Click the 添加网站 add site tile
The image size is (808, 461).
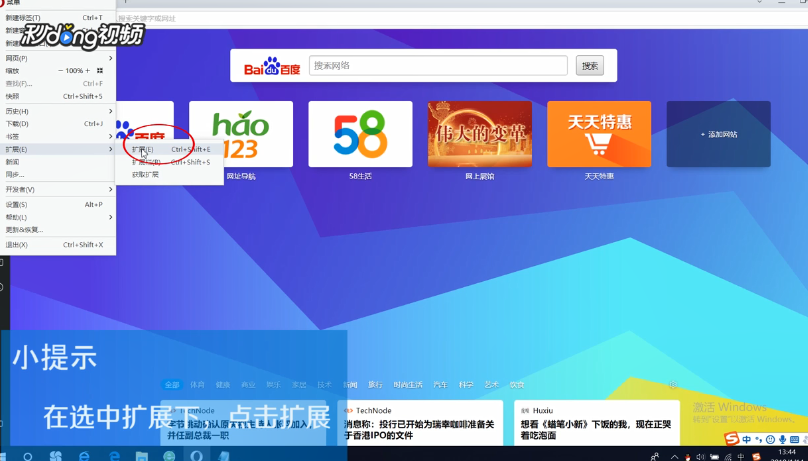(718, 134)
